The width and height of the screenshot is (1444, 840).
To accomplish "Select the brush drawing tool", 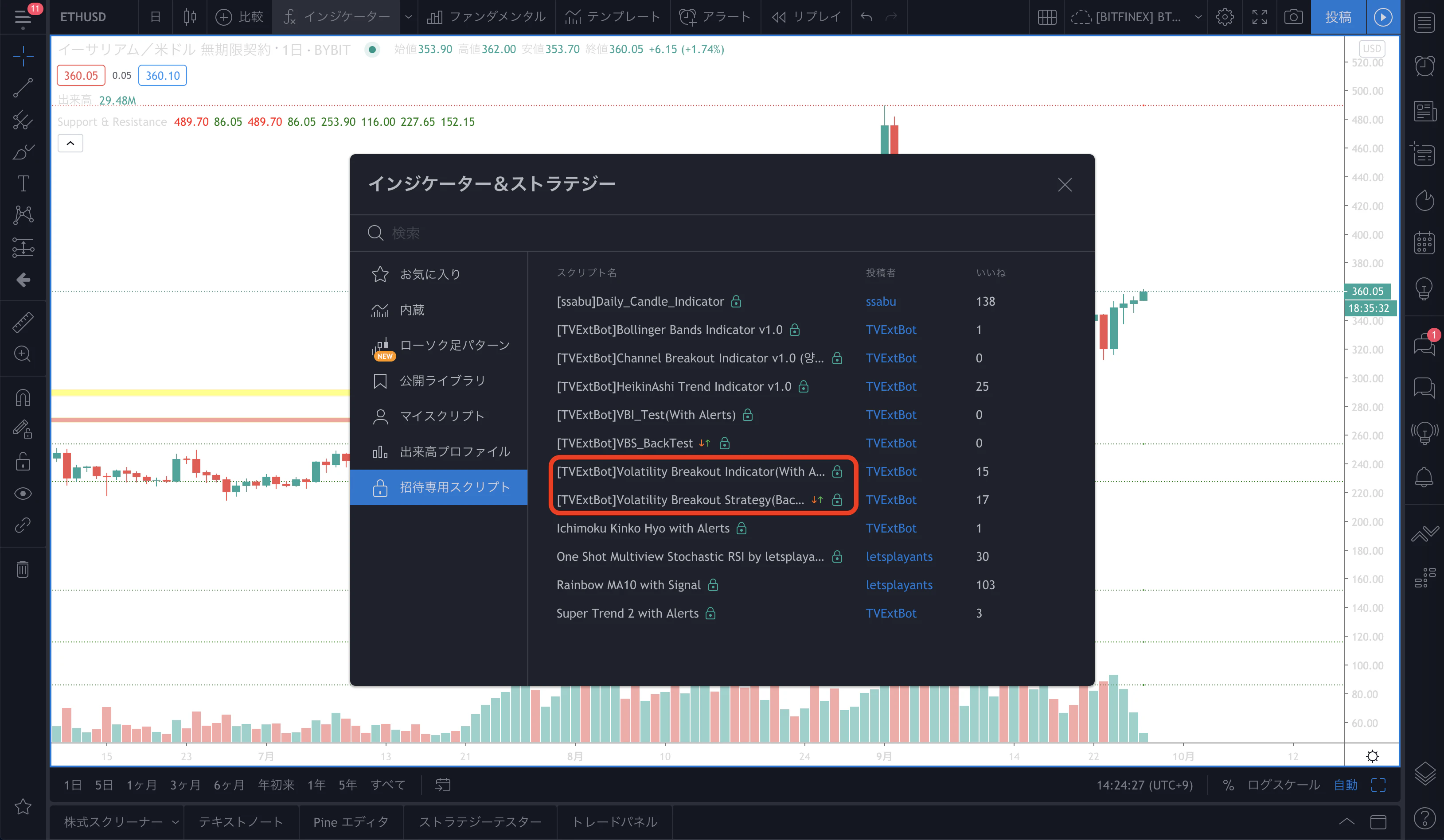I will [23, 152].
